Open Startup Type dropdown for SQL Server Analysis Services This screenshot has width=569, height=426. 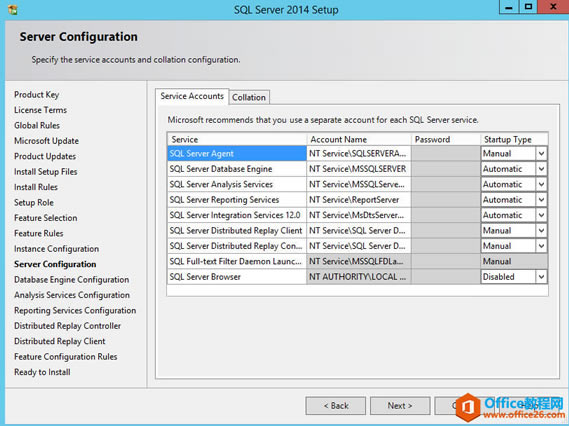pos(541,184)
